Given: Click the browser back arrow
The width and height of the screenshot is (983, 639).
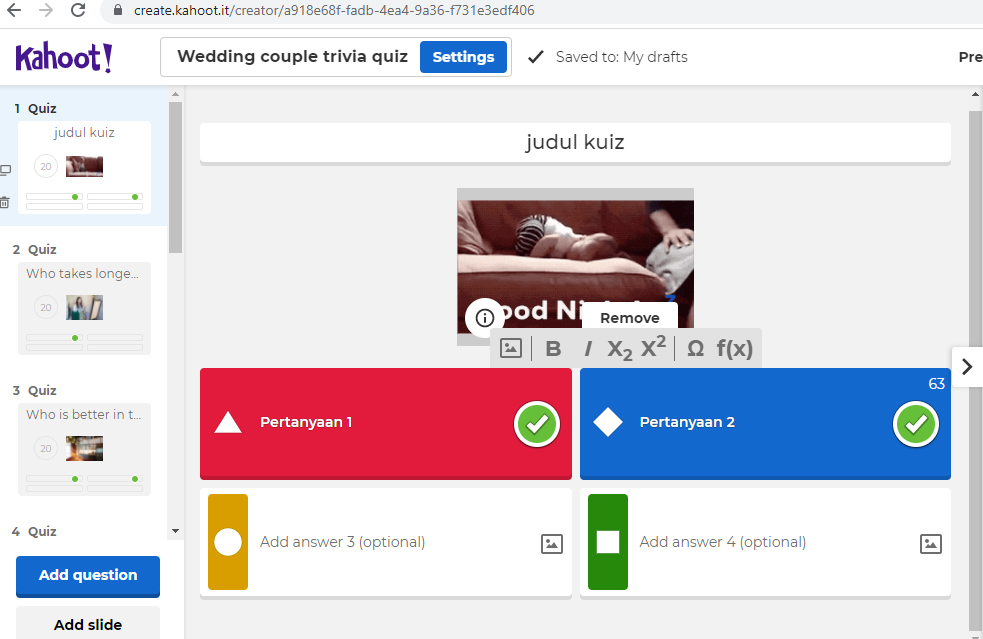Looking at the screenshot, I should point(14,10).
